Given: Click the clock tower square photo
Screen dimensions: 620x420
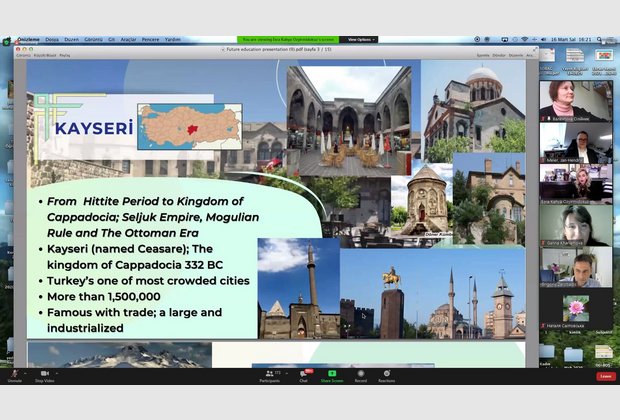Looking at the screenshot, I should tap(433, 293).
